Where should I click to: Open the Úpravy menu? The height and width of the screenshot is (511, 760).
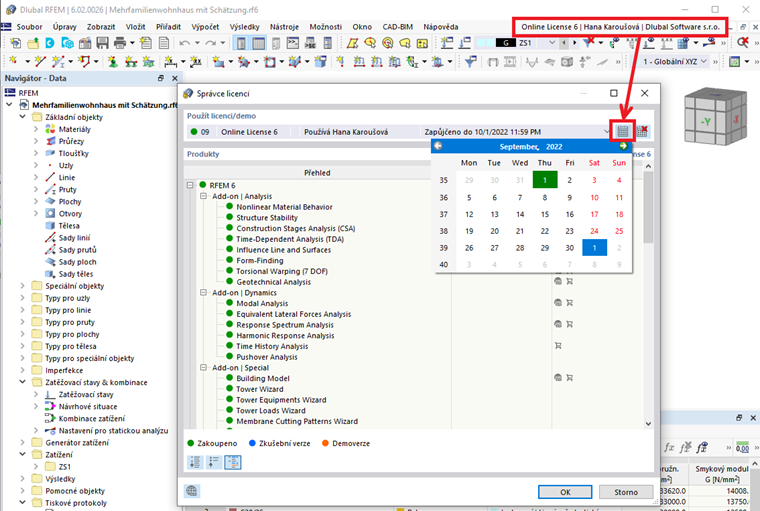(64, 27)
